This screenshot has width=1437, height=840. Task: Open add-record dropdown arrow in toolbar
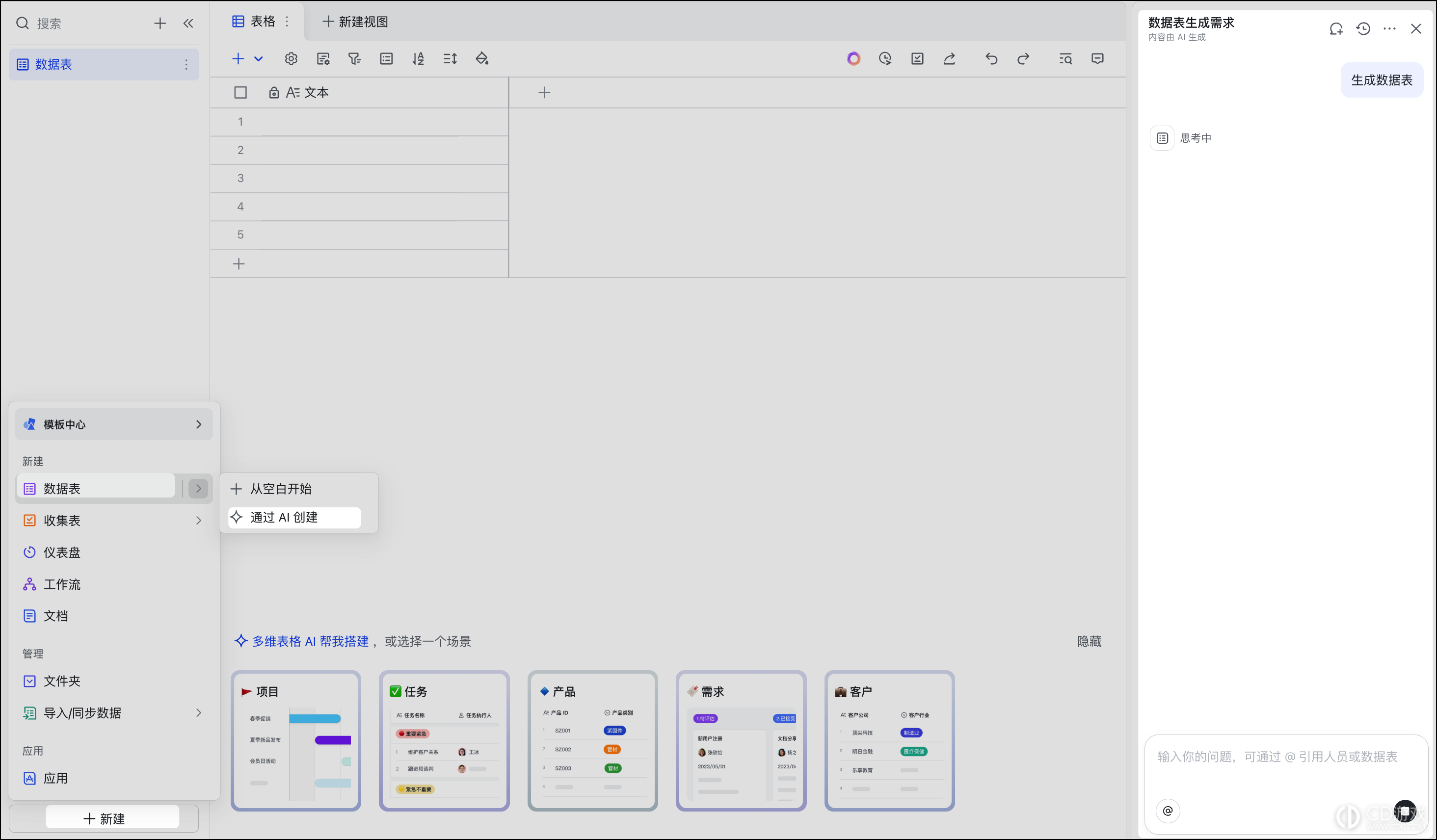[258, 59]
